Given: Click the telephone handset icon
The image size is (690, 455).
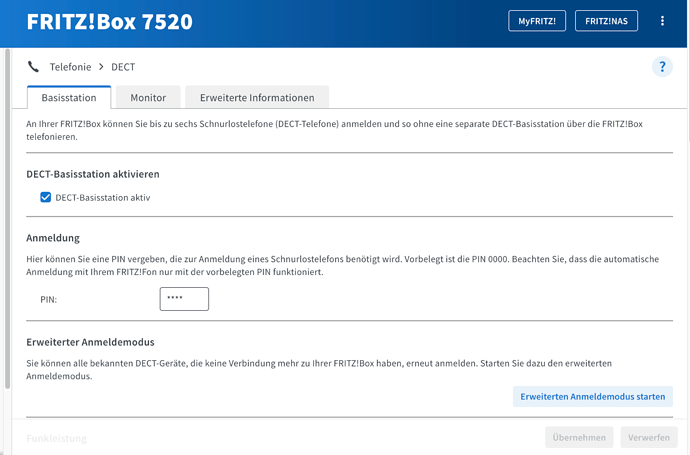Looking at the screenshot, I should pyautogui.click(x=33, y=67).
